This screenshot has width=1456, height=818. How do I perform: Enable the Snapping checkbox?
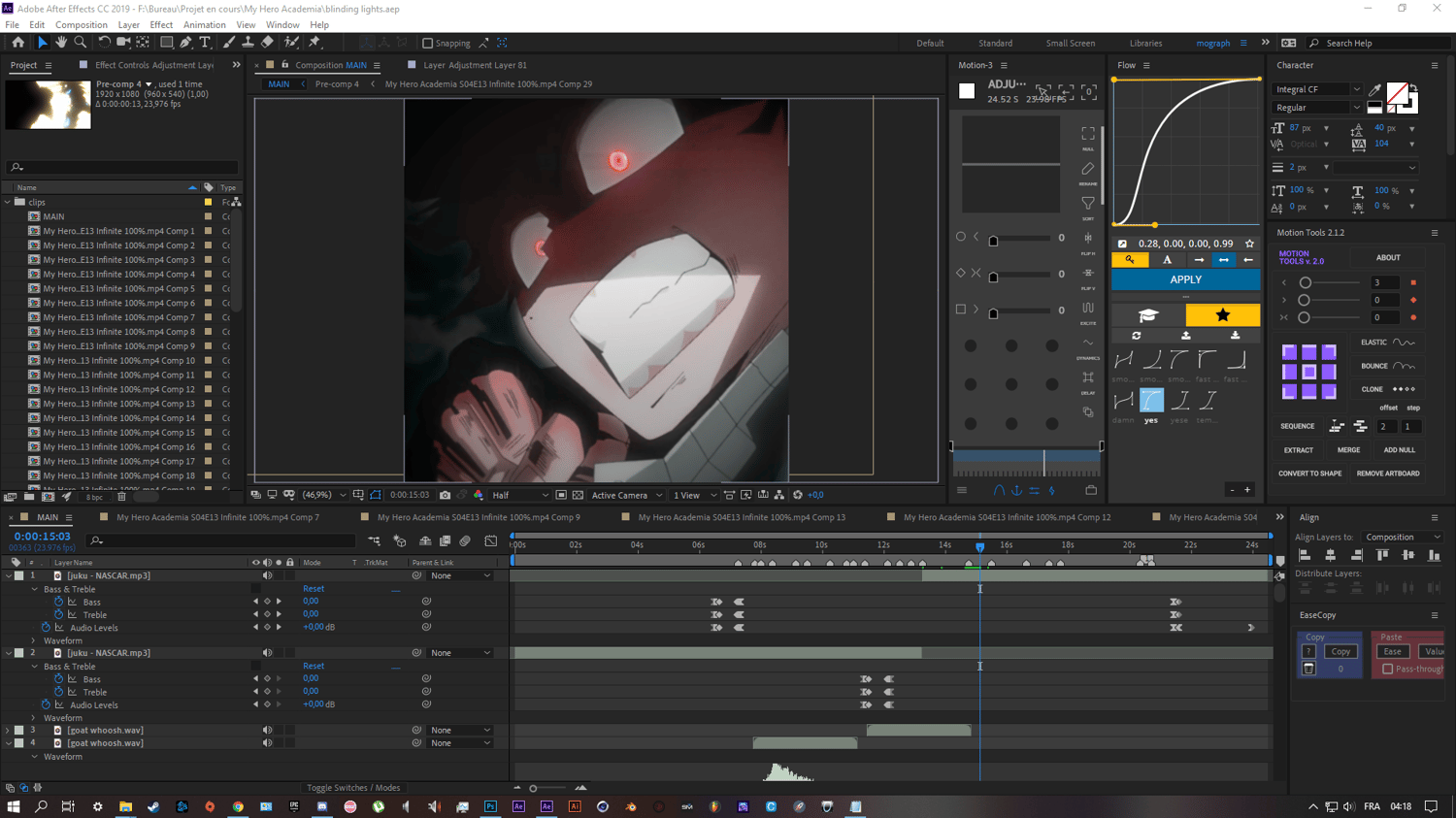(428, 44)
